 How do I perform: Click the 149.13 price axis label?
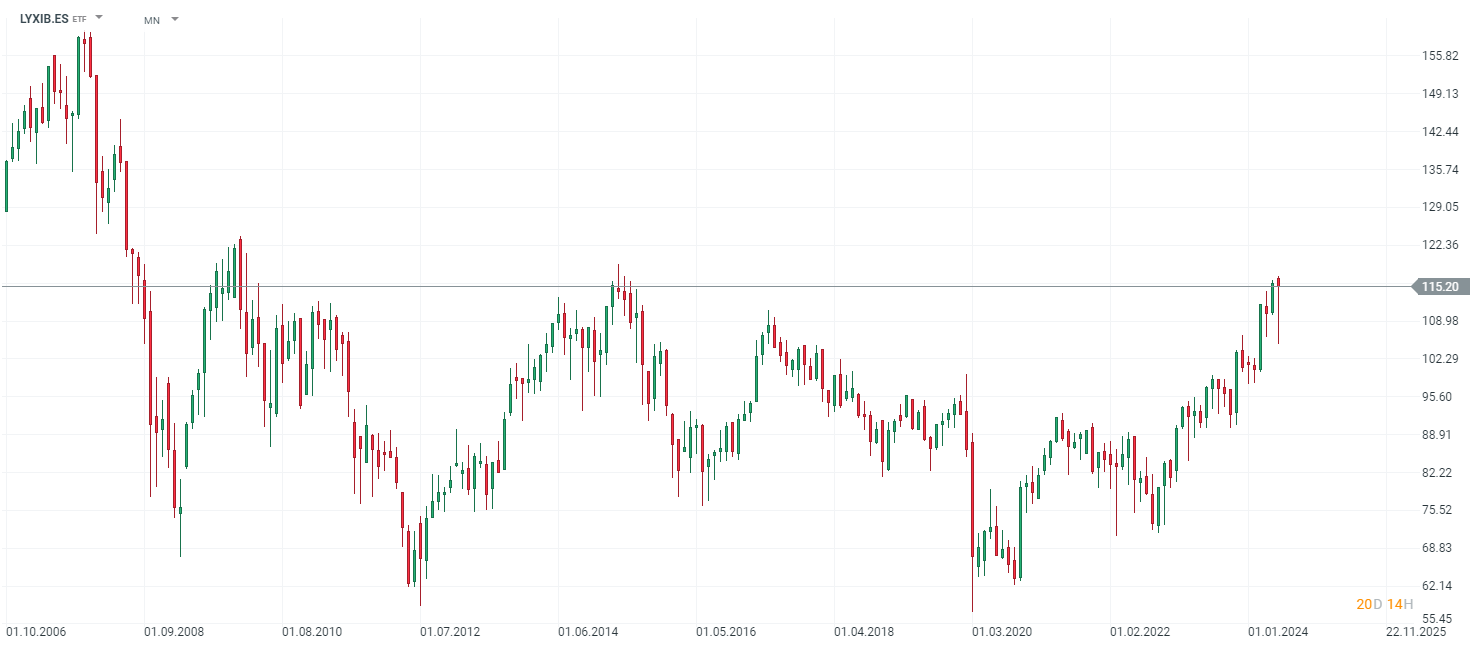click(1439, 94)
